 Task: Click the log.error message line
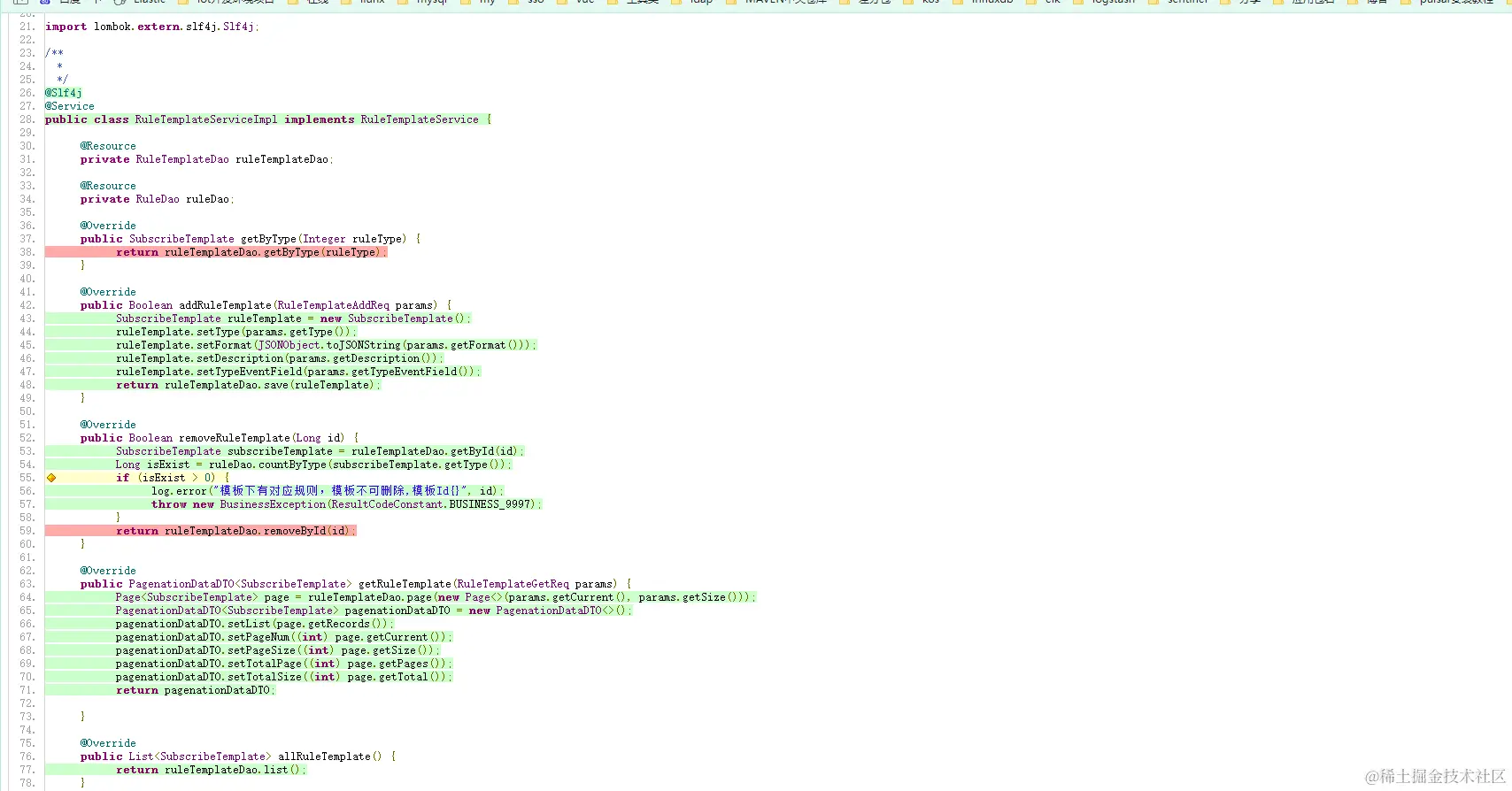point(327,491)
